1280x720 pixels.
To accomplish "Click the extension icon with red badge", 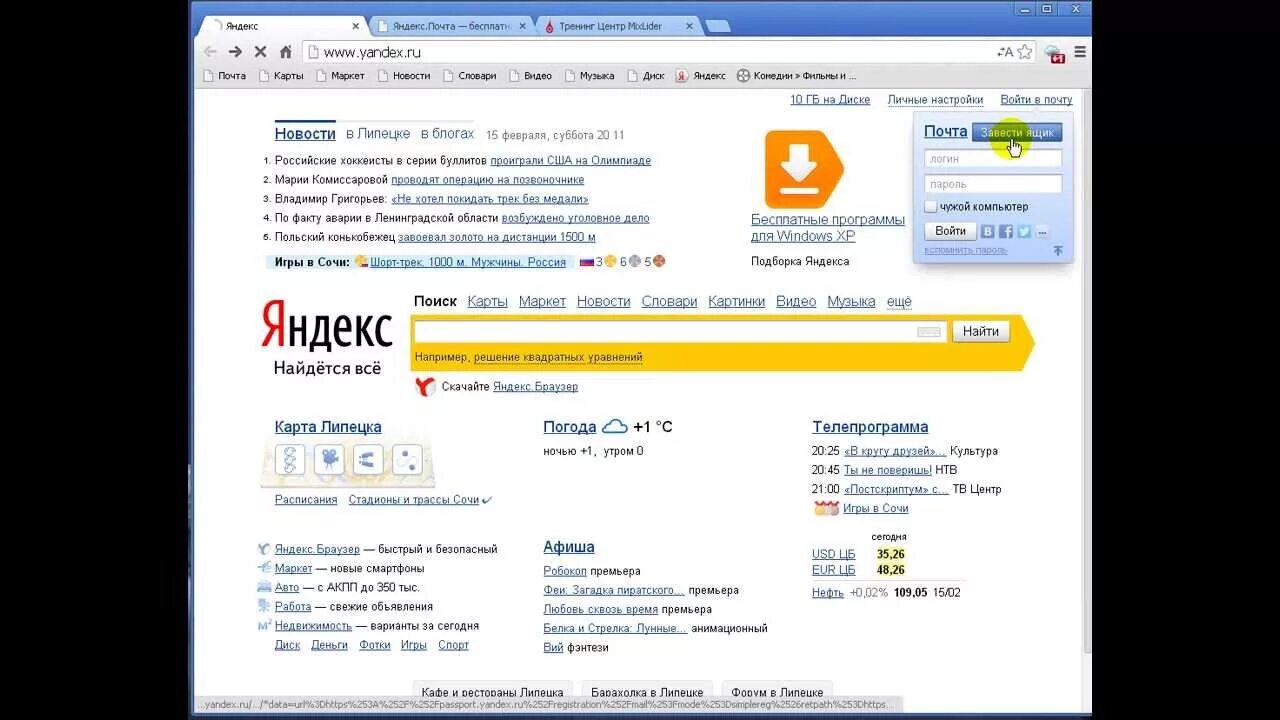I will (x=1054, y=53).
